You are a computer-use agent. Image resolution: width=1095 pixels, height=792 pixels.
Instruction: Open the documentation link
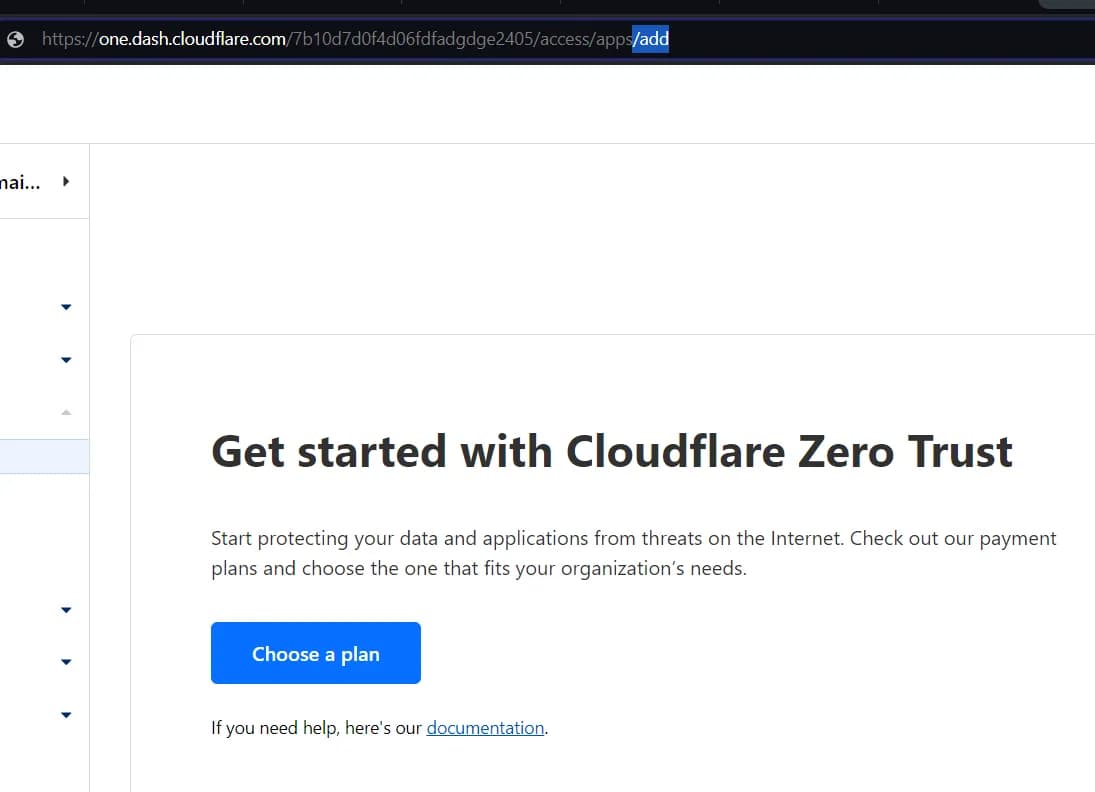485,728
